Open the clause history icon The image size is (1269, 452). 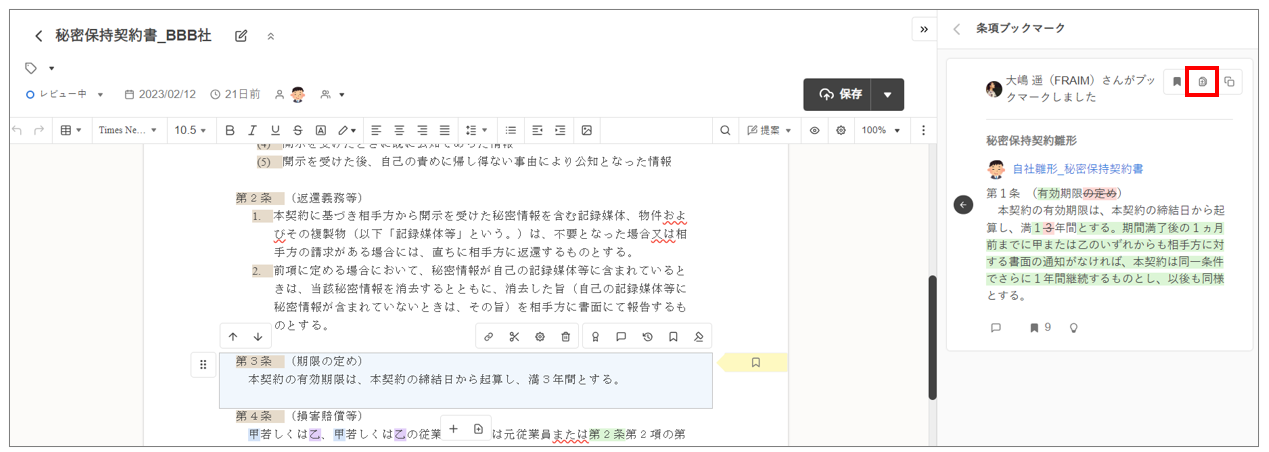(647, 337)
